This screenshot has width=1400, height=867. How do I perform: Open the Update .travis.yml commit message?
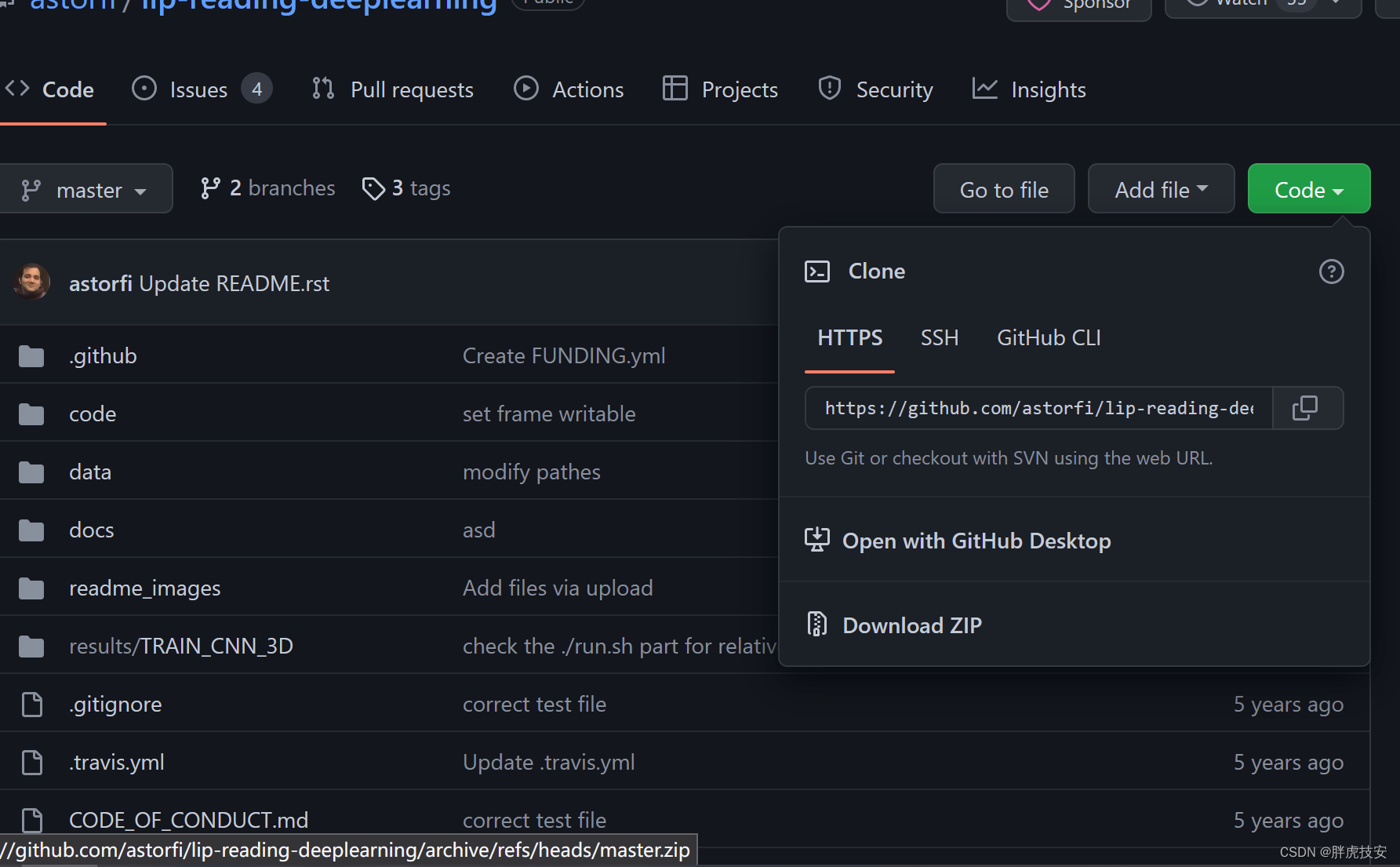click(549, 763)
